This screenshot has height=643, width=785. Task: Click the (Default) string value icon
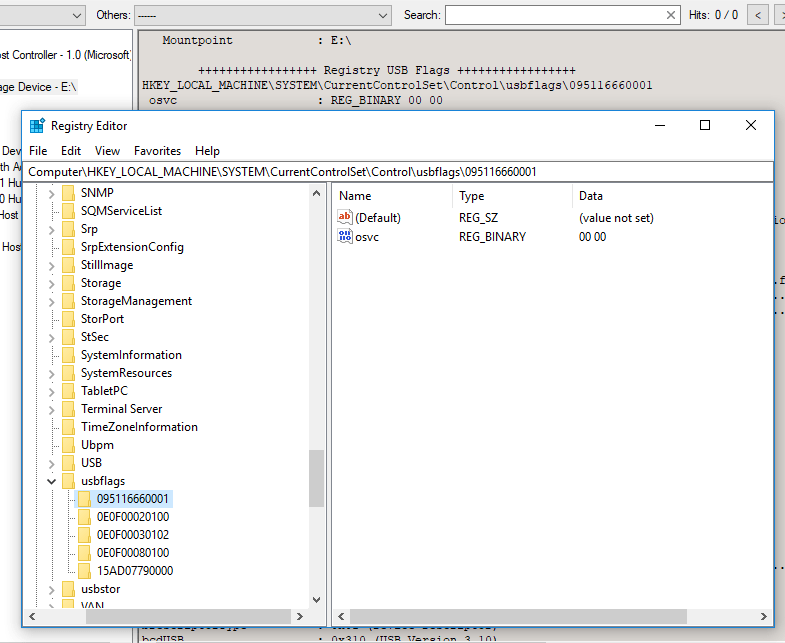345,217
